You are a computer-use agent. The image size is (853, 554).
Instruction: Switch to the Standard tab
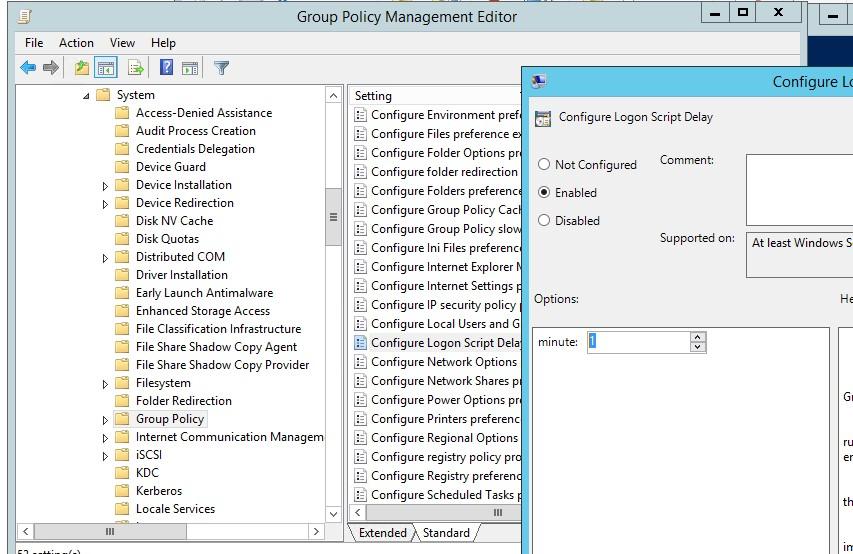[x=446, y=533]
